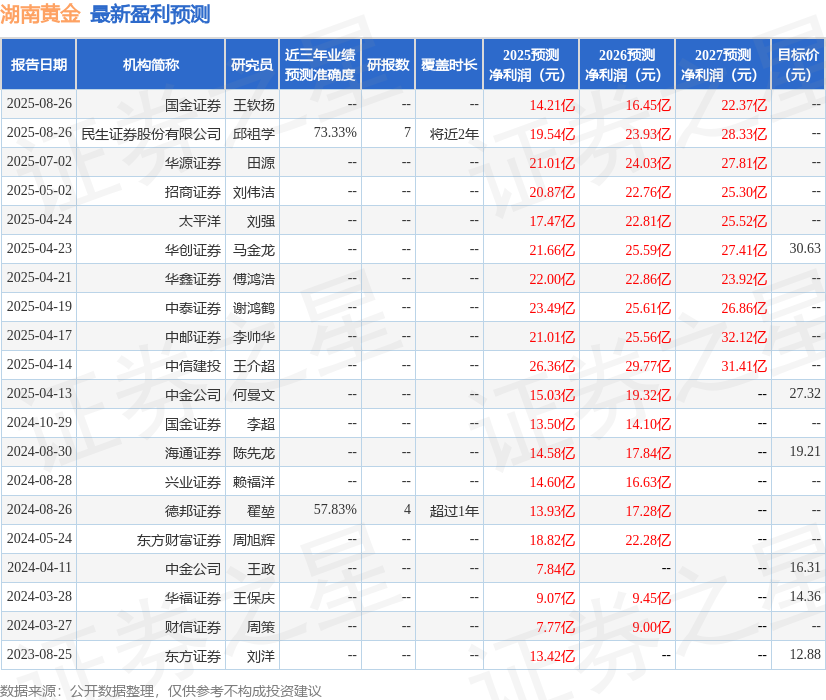Click the 数据来源 footnote text
Viewport: 826px width, 700px height.
pos(161,691)
